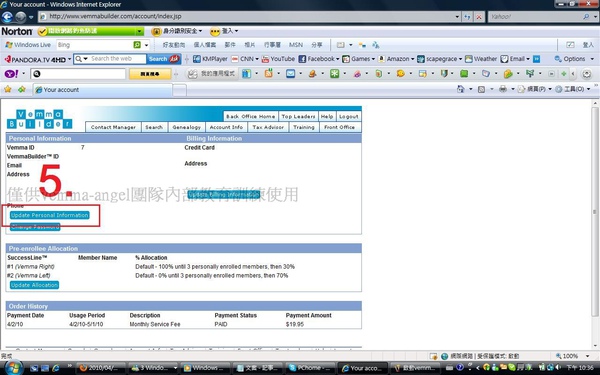Screen dimensions: 600x375
Task: Click the 'Monthly Service Fee' description text
Action: coord(155,324)
